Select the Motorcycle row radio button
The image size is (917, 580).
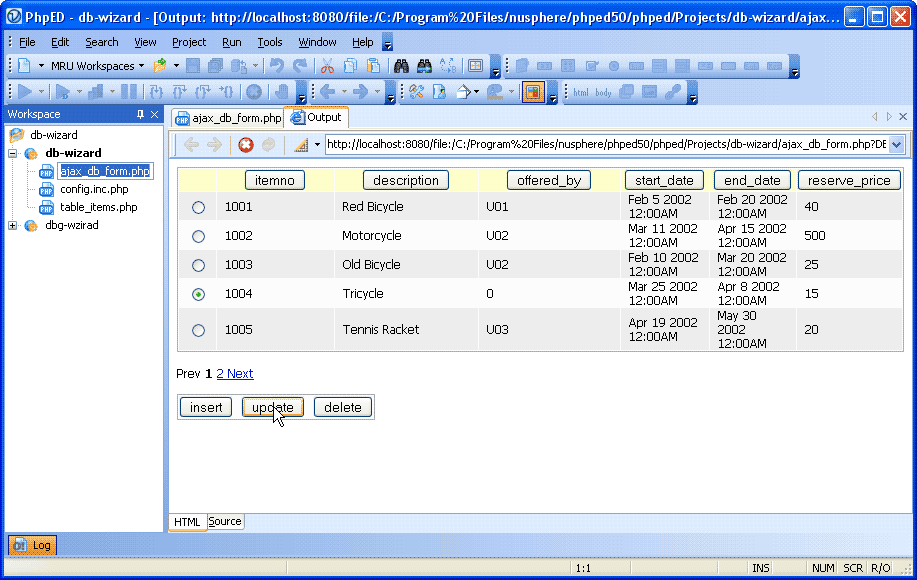[197, 235]
